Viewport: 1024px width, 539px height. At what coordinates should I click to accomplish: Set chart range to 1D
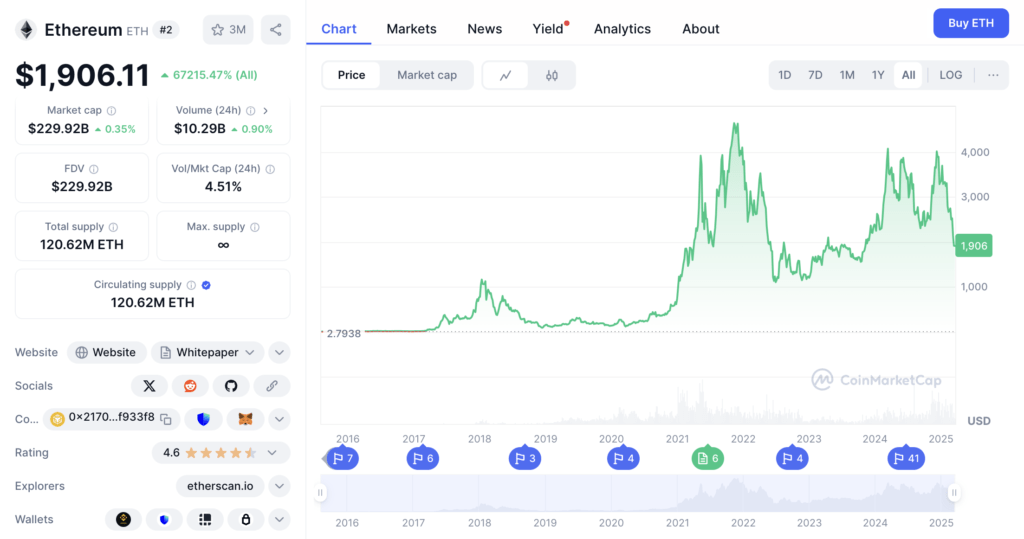[784, 75]
